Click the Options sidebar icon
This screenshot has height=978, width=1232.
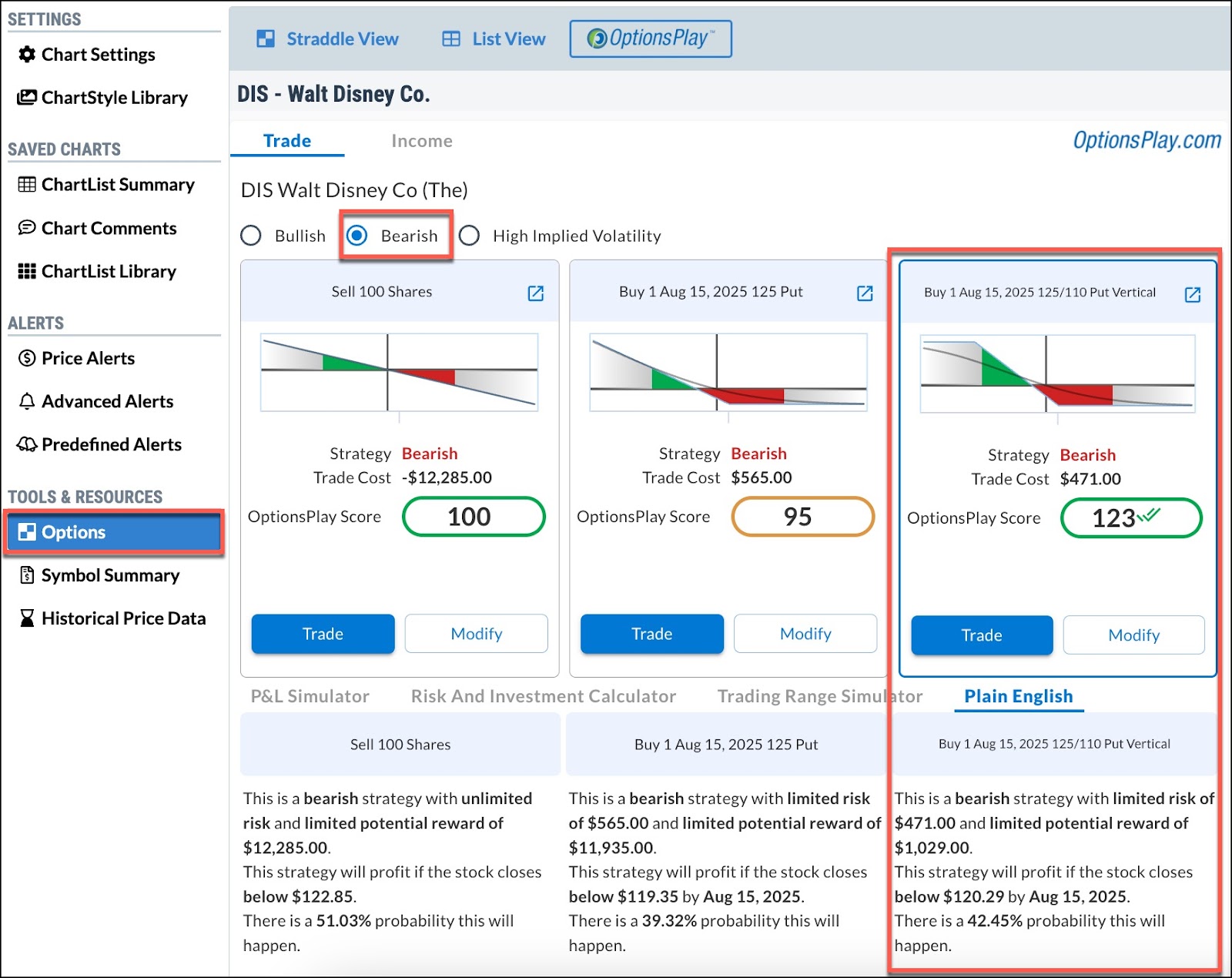[27, 532]
